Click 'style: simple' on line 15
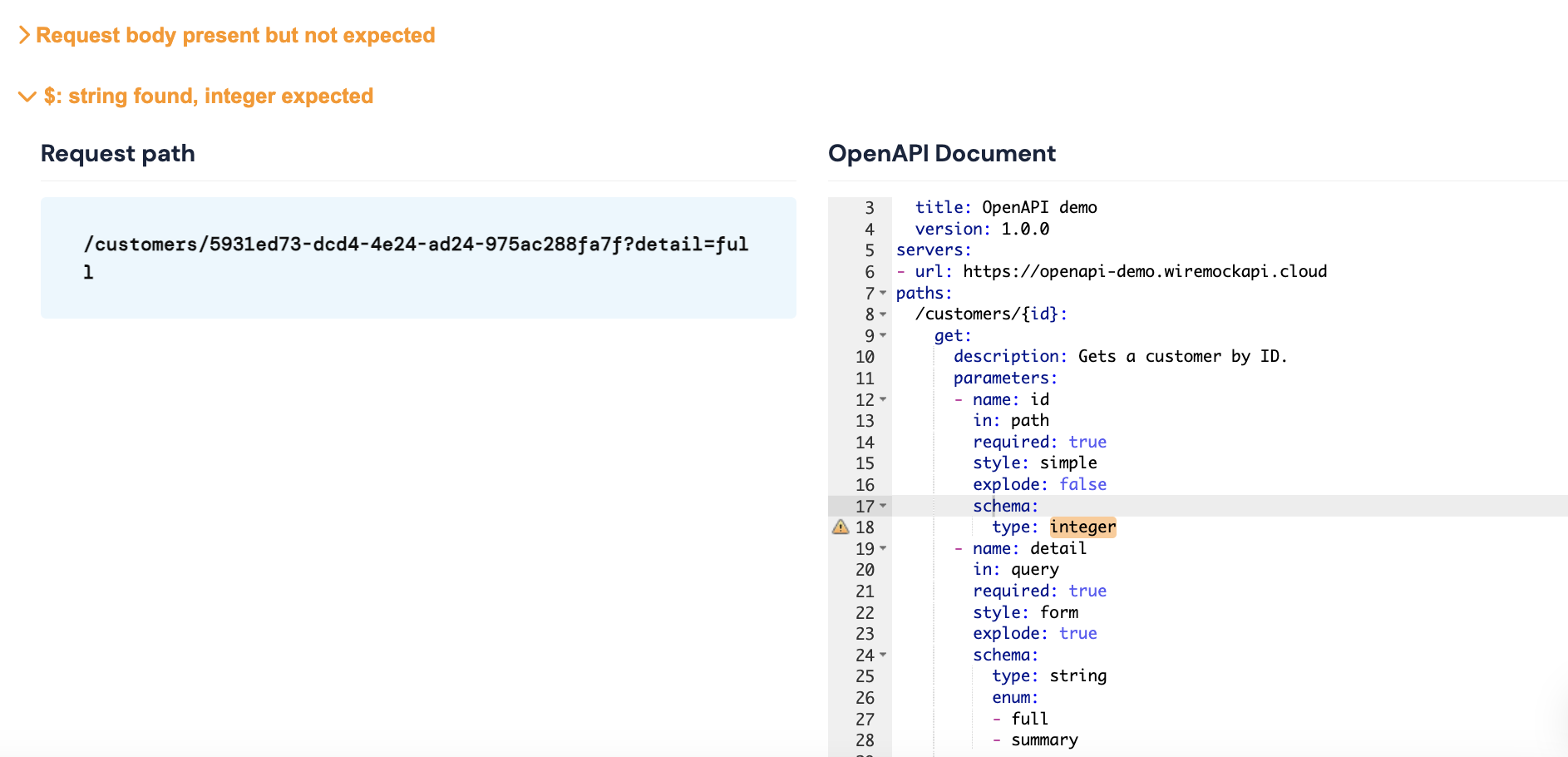Viewport: 1568px width, 757px height. (x=1035, y=463)
